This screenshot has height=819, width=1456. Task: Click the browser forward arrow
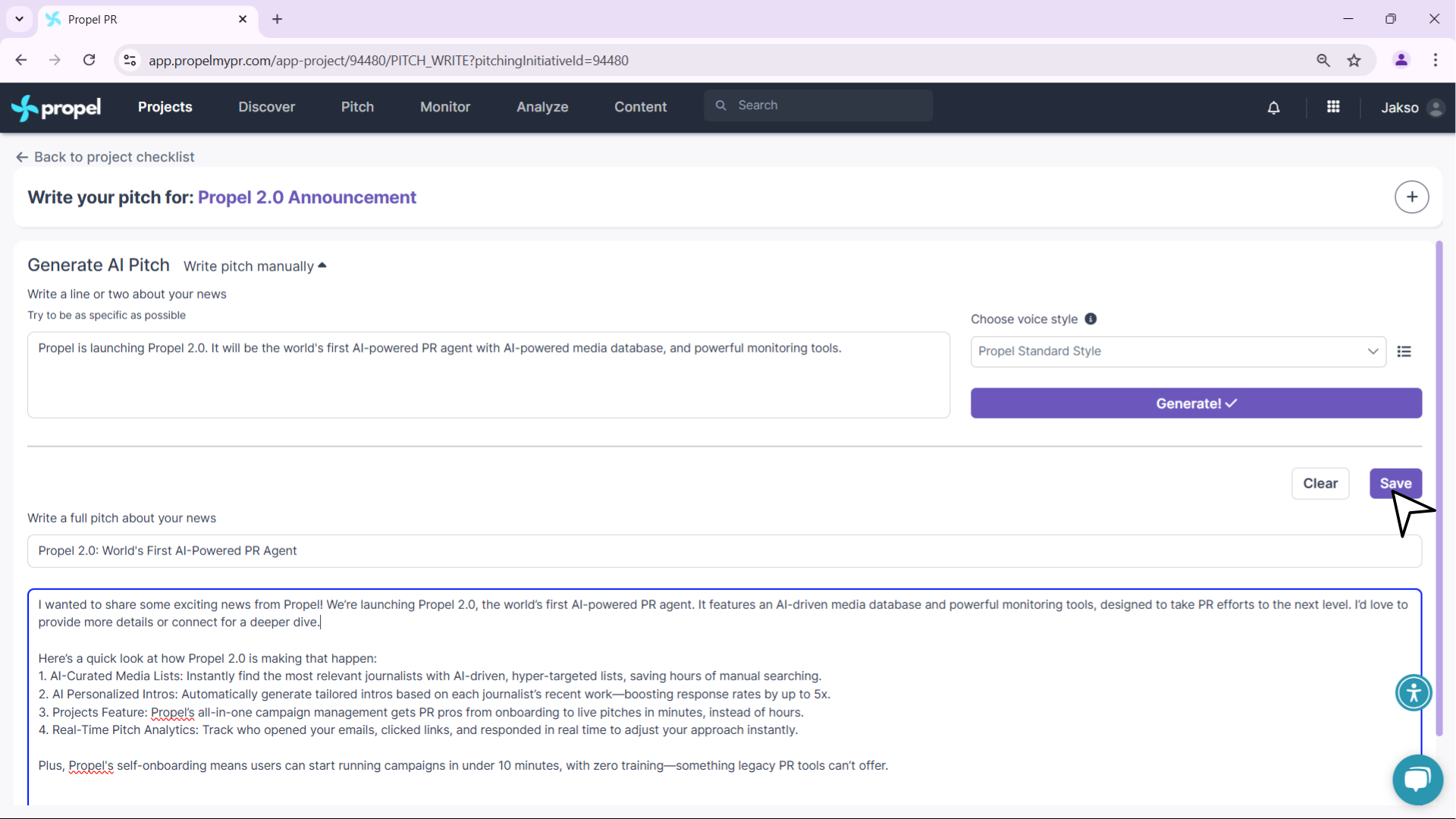click(x=55, y=60)
